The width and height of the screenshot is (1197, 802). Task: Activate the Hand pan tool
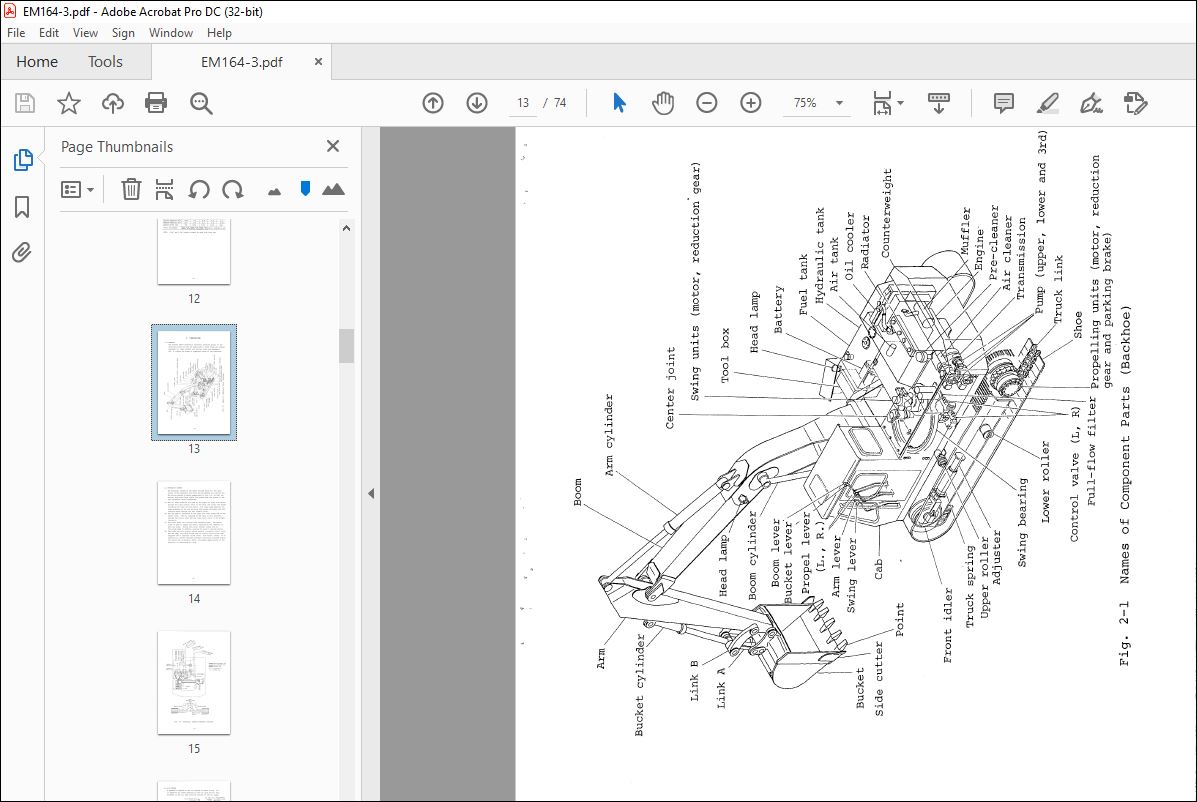tap(663, 103)
